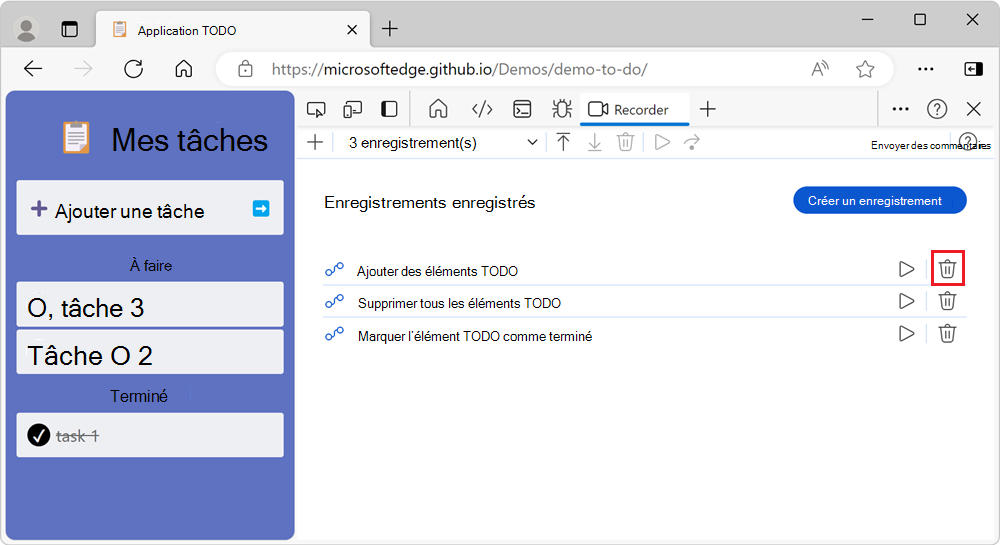The width and height of the screenshot is (1000, 545).
Task: Click Créer un enregistrement button
Action: pos(879,201)
